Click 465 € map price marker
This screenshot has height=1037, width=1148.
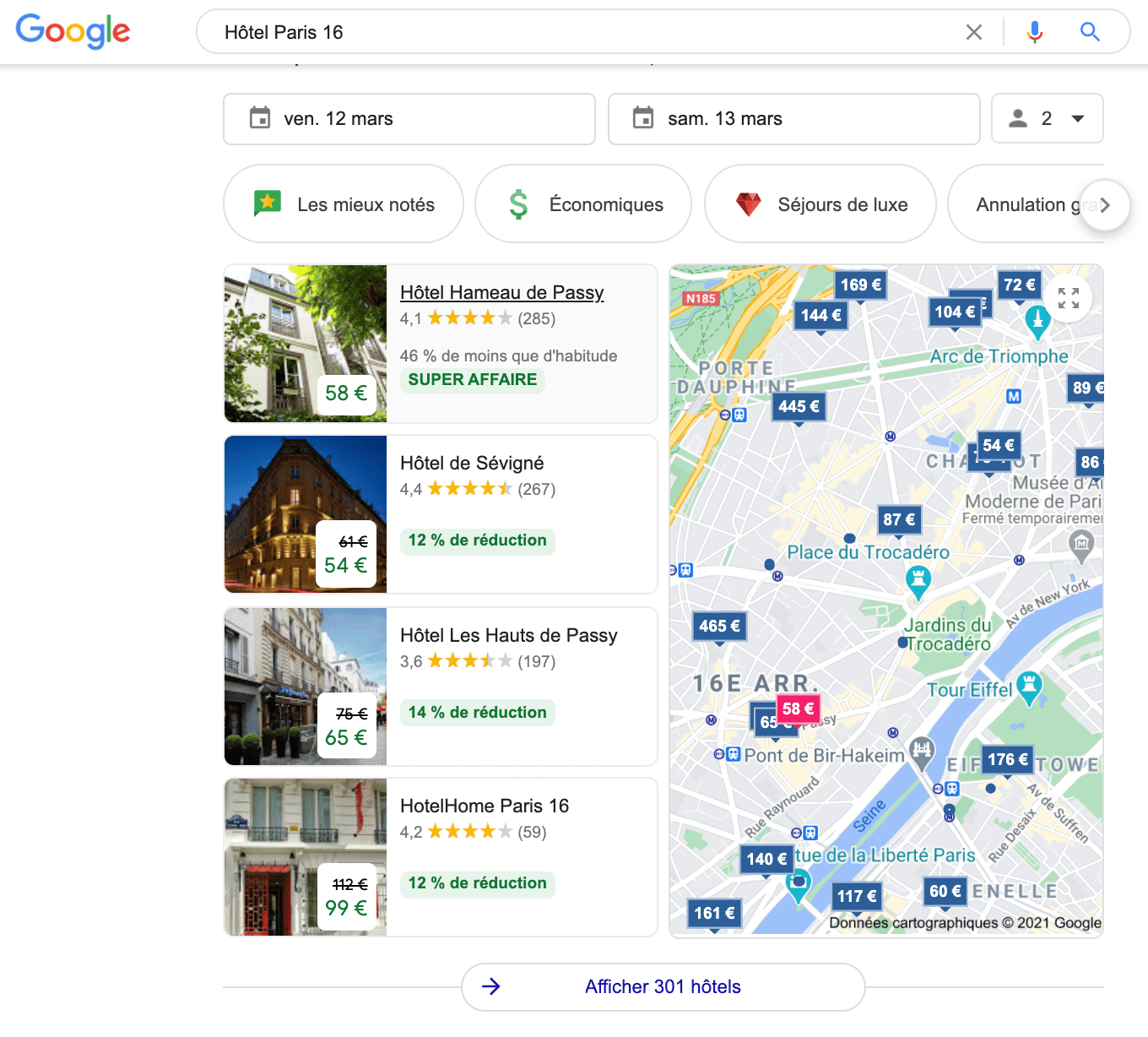[719, 627]
